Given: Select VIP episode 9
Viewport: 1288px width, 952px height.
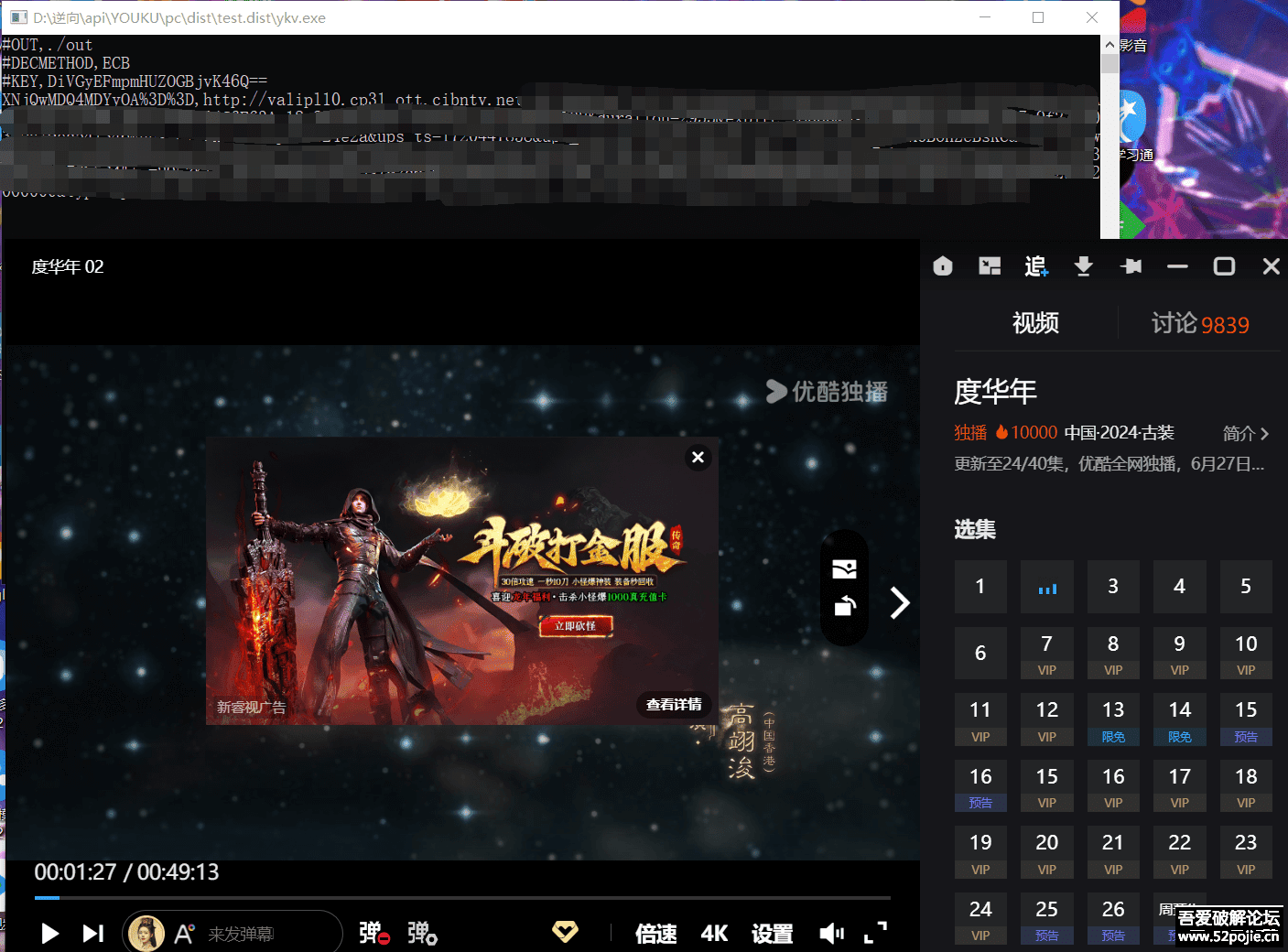Looking at the screenshot, I should point(1180,653).
